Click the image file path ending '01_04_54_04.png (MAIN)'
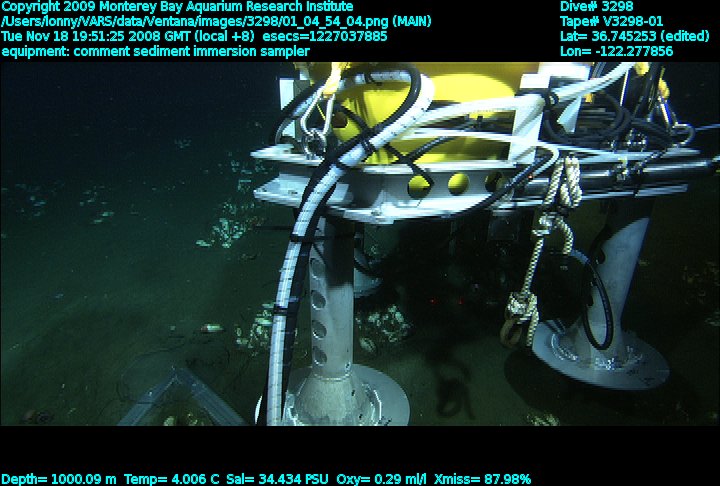This screenshot has height=486, width=720. click(216, 22)
